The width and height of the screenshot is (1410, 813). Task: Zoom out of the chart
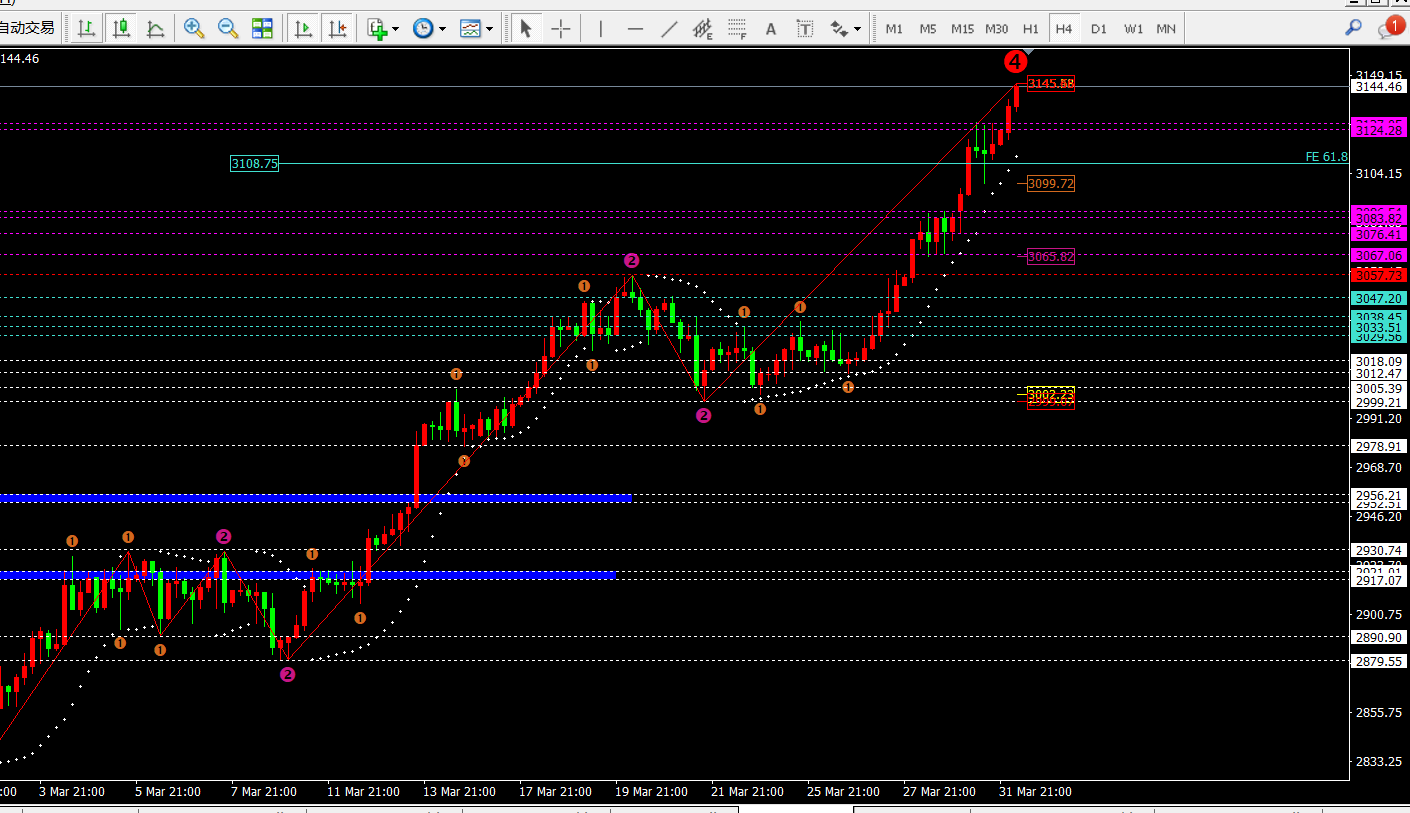point(228,29)
